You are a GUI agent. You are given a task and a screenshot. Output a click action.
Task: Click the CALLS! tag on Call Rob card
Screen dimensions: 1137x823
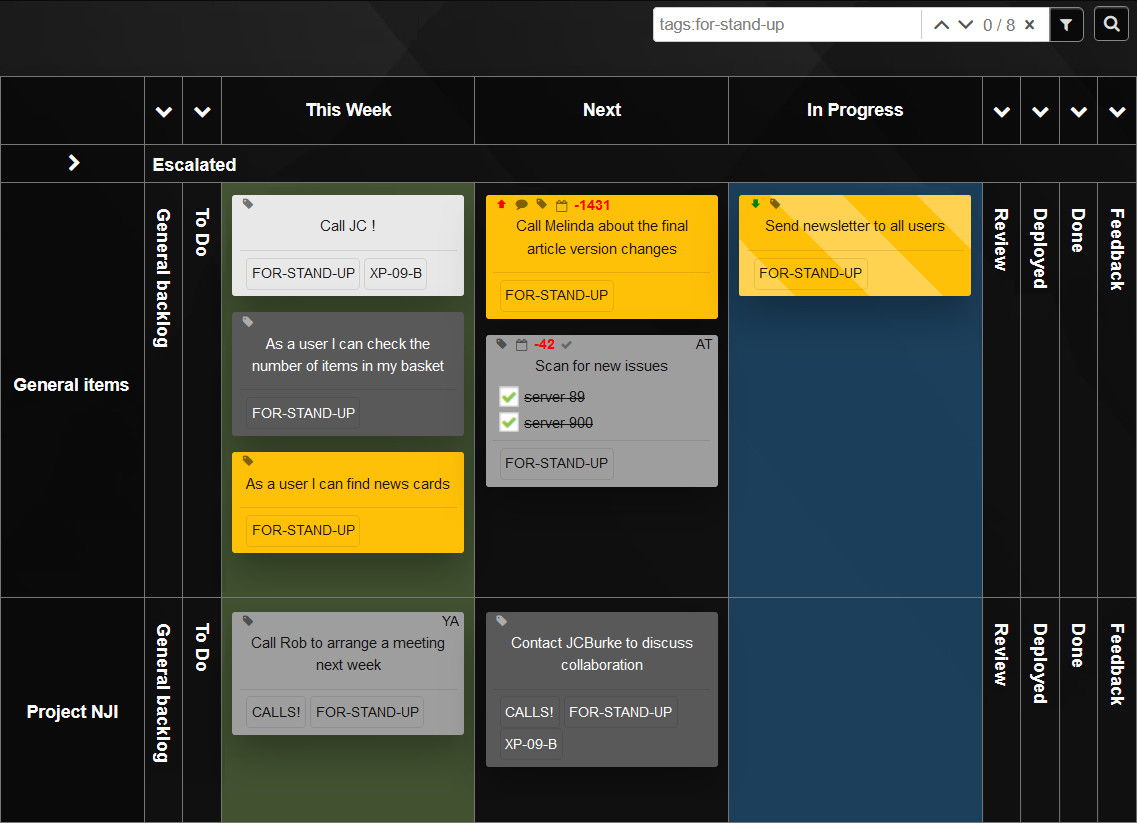[x=275, y=711]
